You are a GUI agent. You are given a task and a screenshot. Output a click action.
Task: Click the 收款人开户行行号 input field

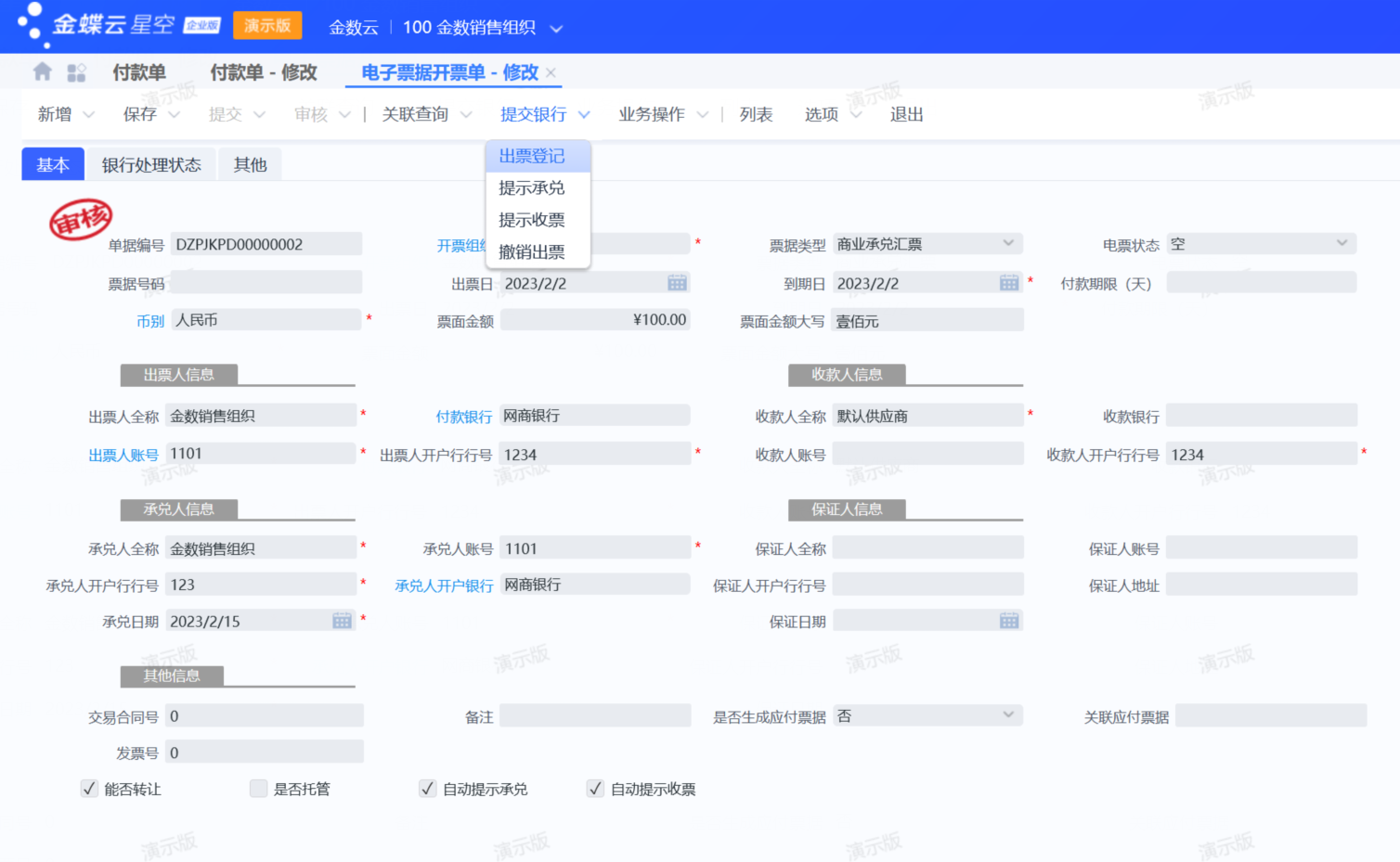(1262, 454)
